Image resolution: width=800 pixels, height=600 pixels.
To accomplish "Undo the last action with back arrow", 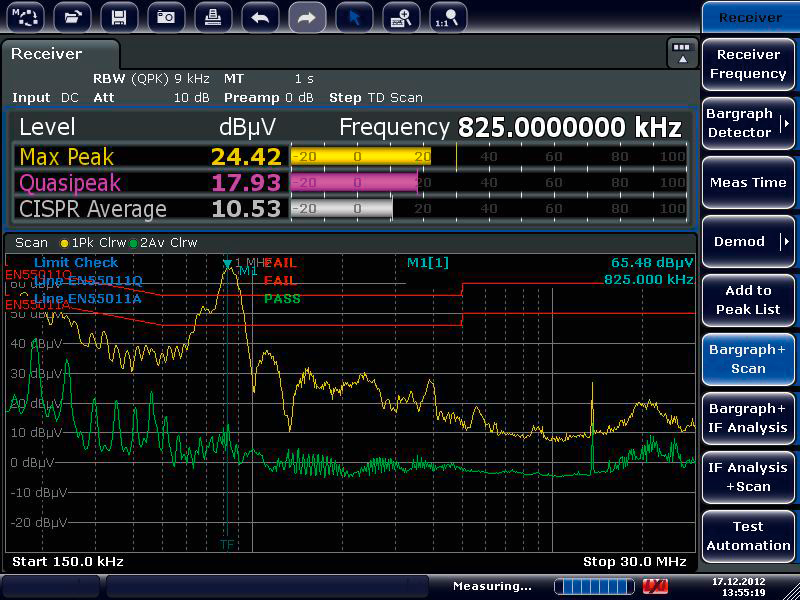I will pos(260,17).
